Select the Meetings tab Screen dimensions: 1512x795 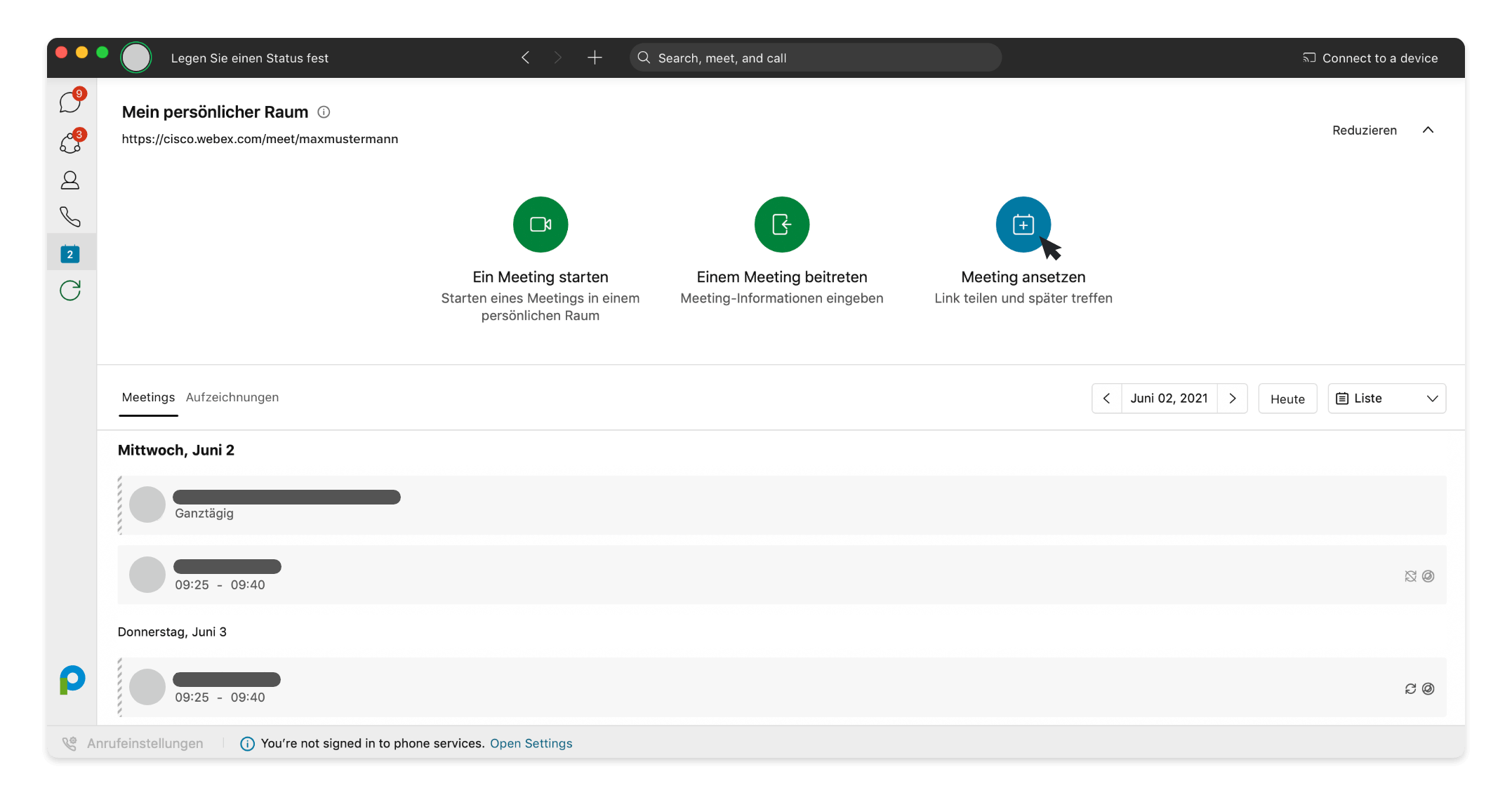coord(148,397)
